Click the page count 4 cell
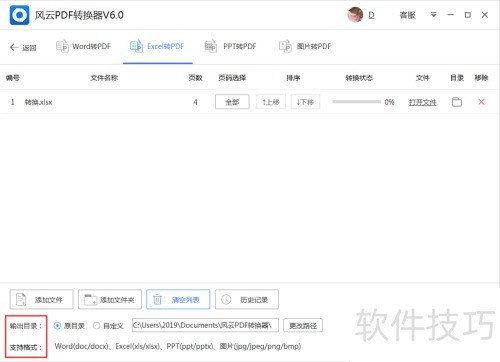 [195, 102]
